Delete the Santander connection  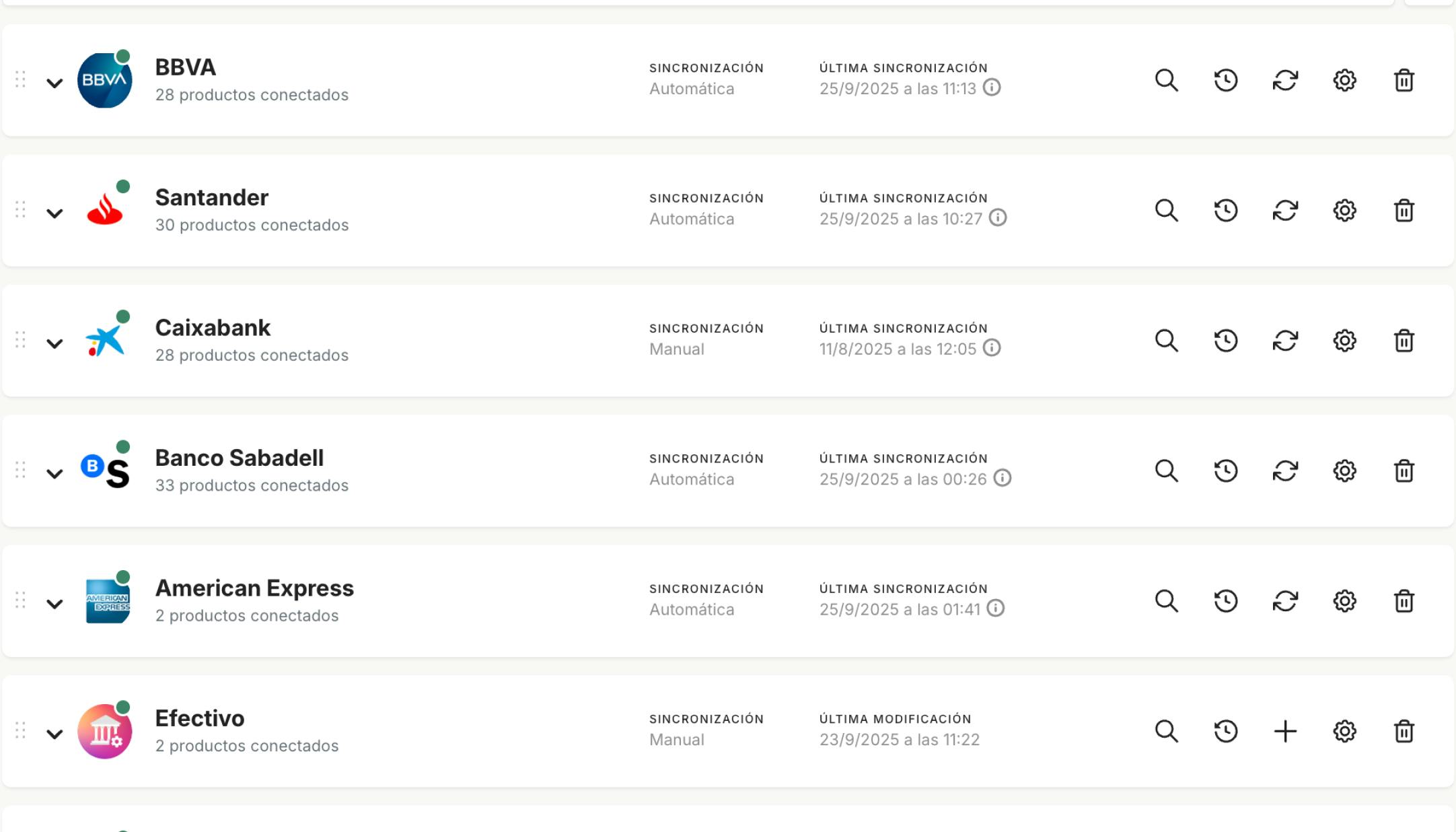coord(1404,211)
